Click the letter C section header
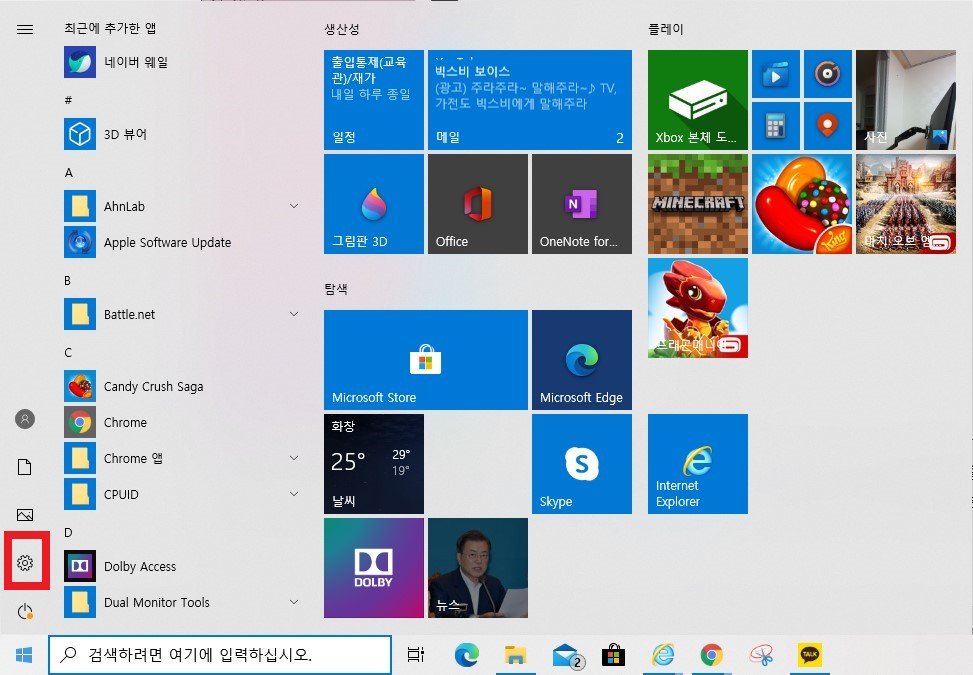Image resolution: width=973 pixels, height=675 pixels. 68,352
